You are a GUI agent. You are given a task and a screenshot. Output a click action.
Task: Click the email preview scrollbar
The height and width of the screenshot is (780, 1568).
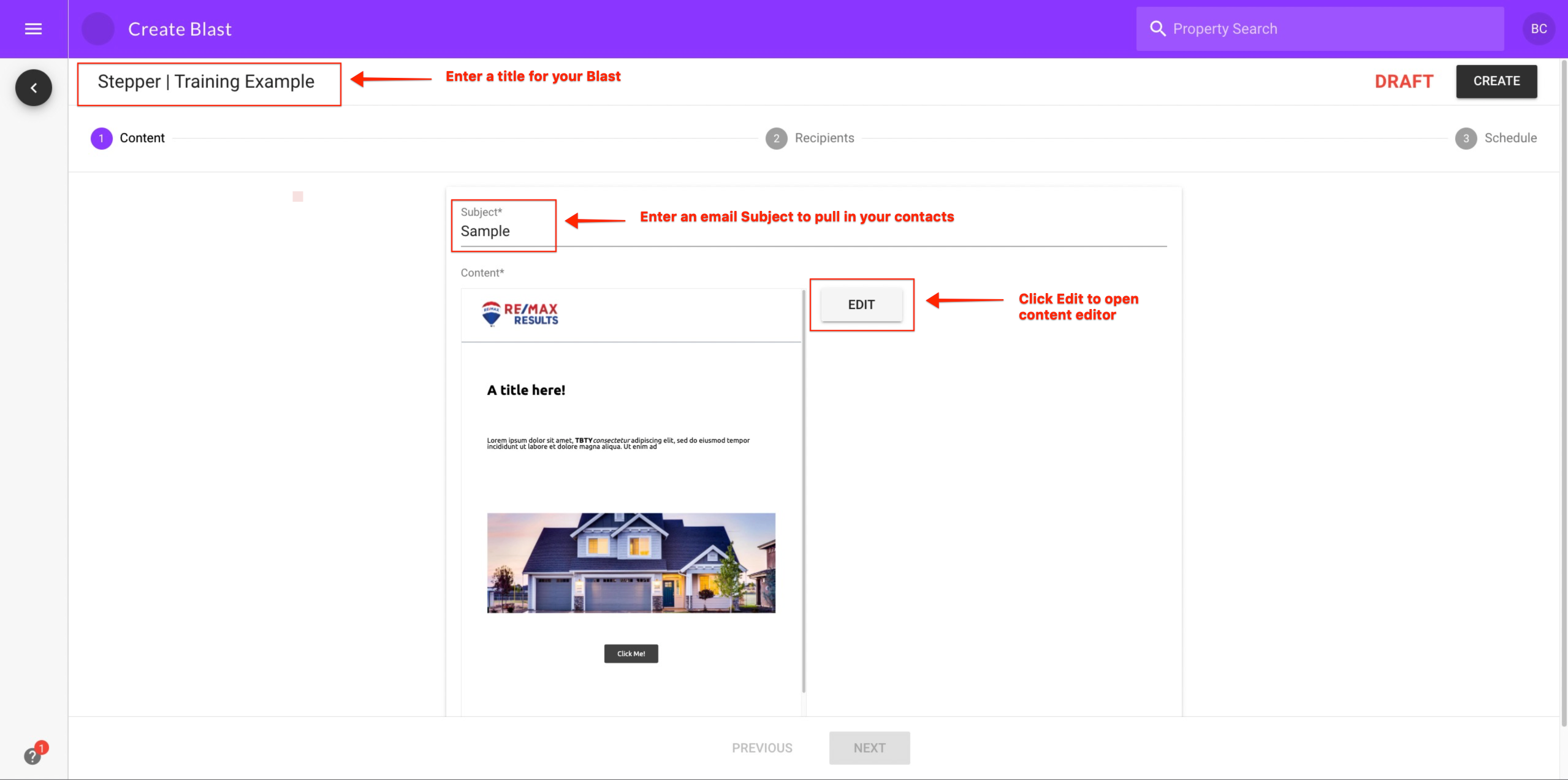pyautogui.click(x=803, y=491)
